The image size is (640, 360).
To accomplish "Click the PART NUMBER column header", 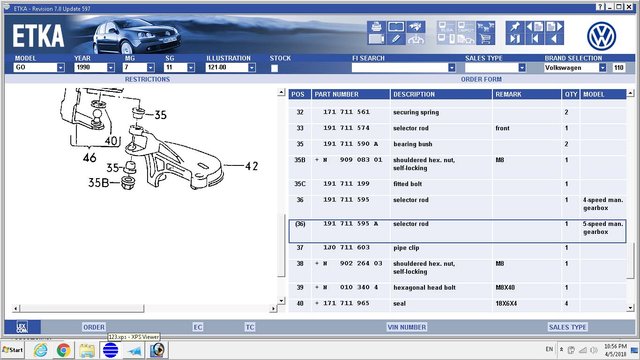I will (x=351, y=94).
